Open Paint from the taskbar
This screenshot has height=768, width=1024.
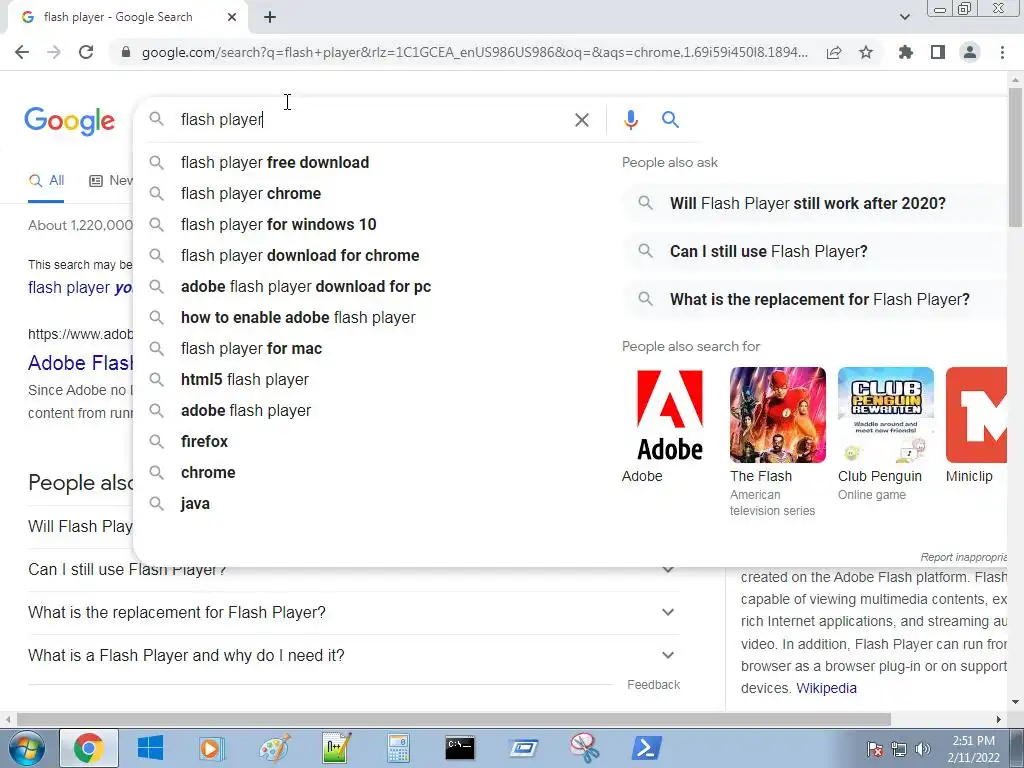point(274,748)
